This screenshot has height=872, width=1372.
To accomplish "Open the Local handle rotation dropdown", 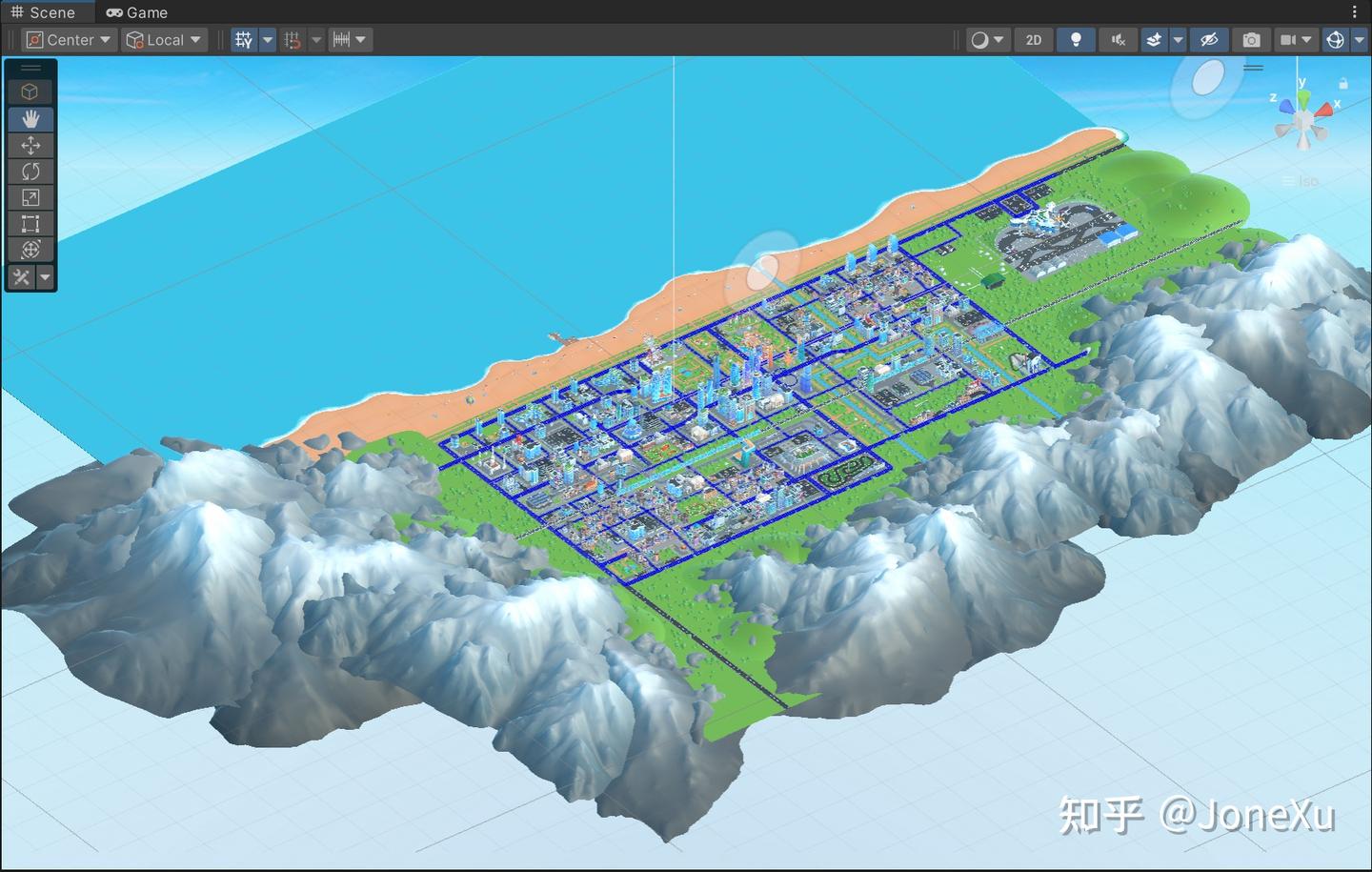I will pyautogui.click(x=164, y=39).
